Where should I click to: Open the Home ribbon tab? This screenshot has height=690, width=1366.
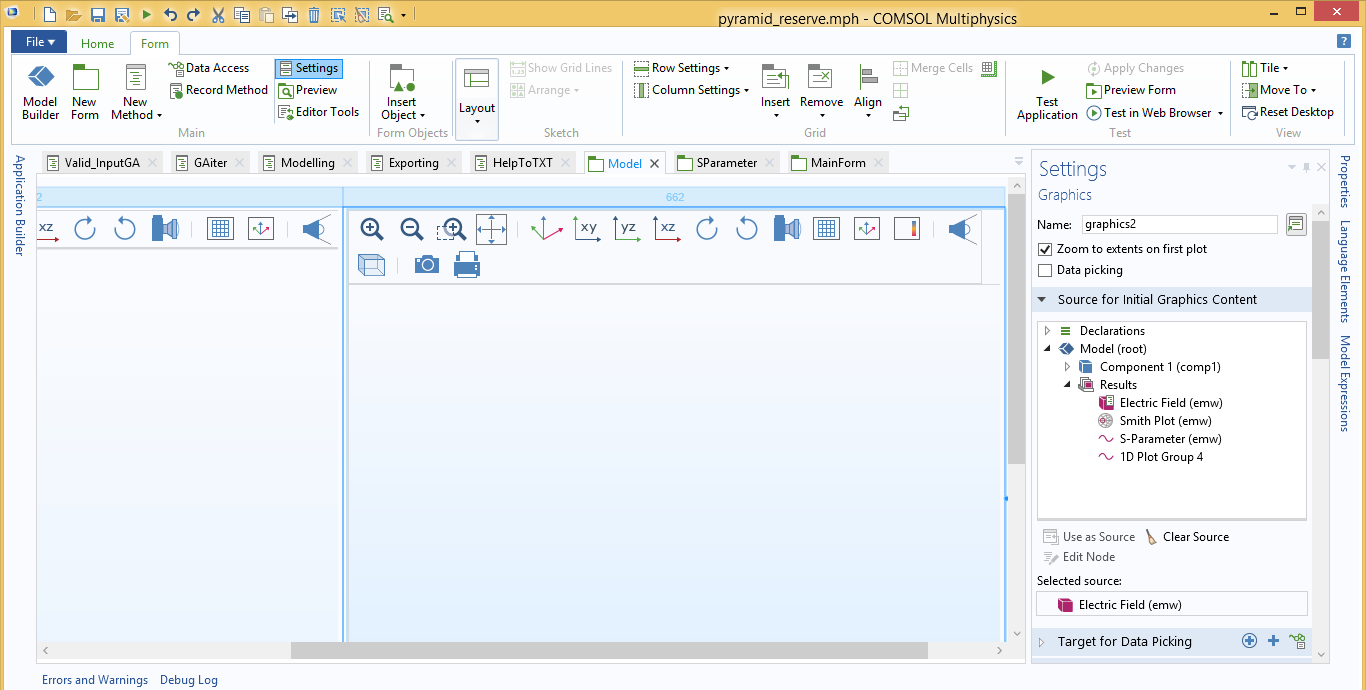97,43
